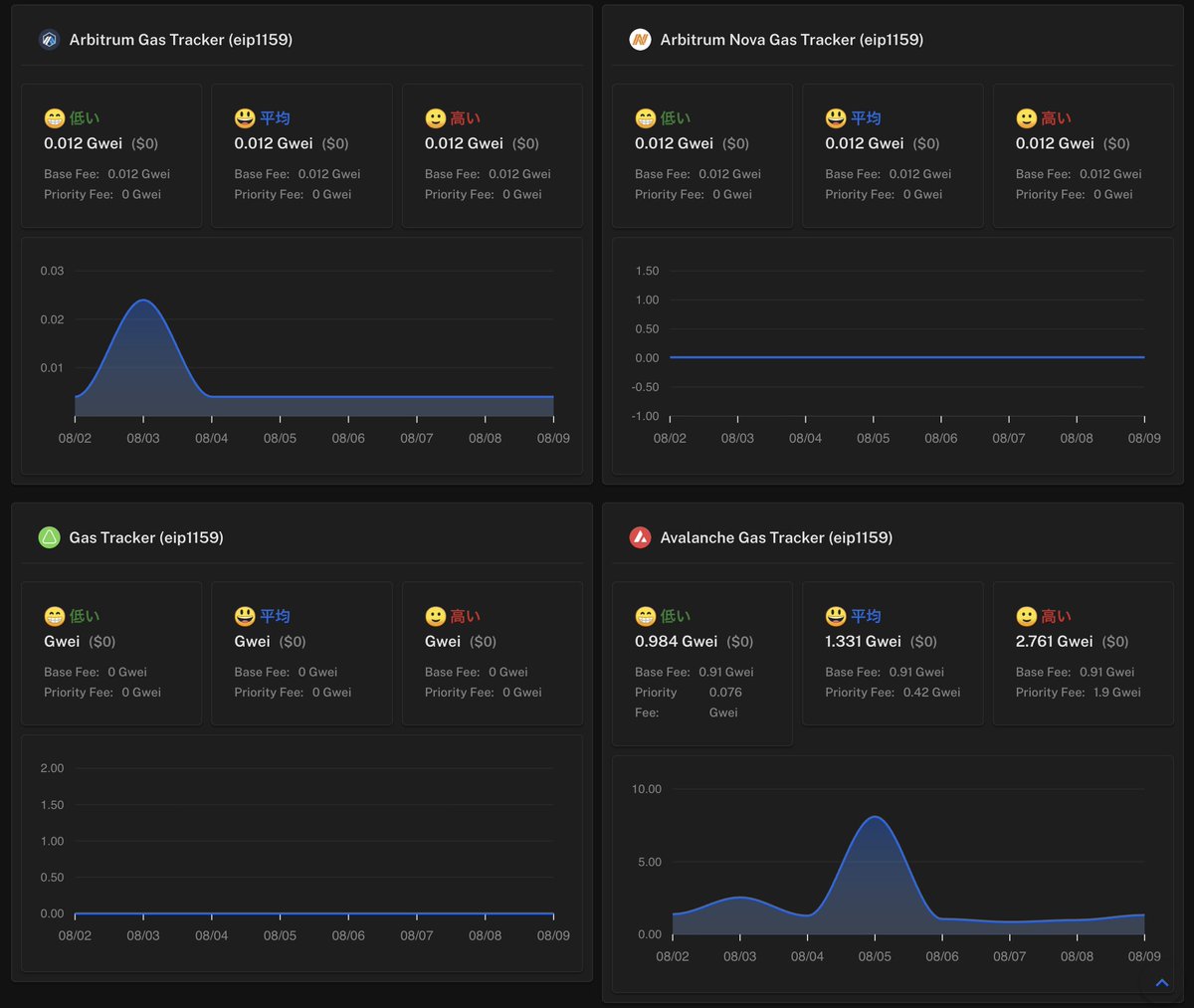Open the Arbitrum Gas Tracker (eip1159) title
This screenshot has width=1194, height=1008.
coord(181,40)
